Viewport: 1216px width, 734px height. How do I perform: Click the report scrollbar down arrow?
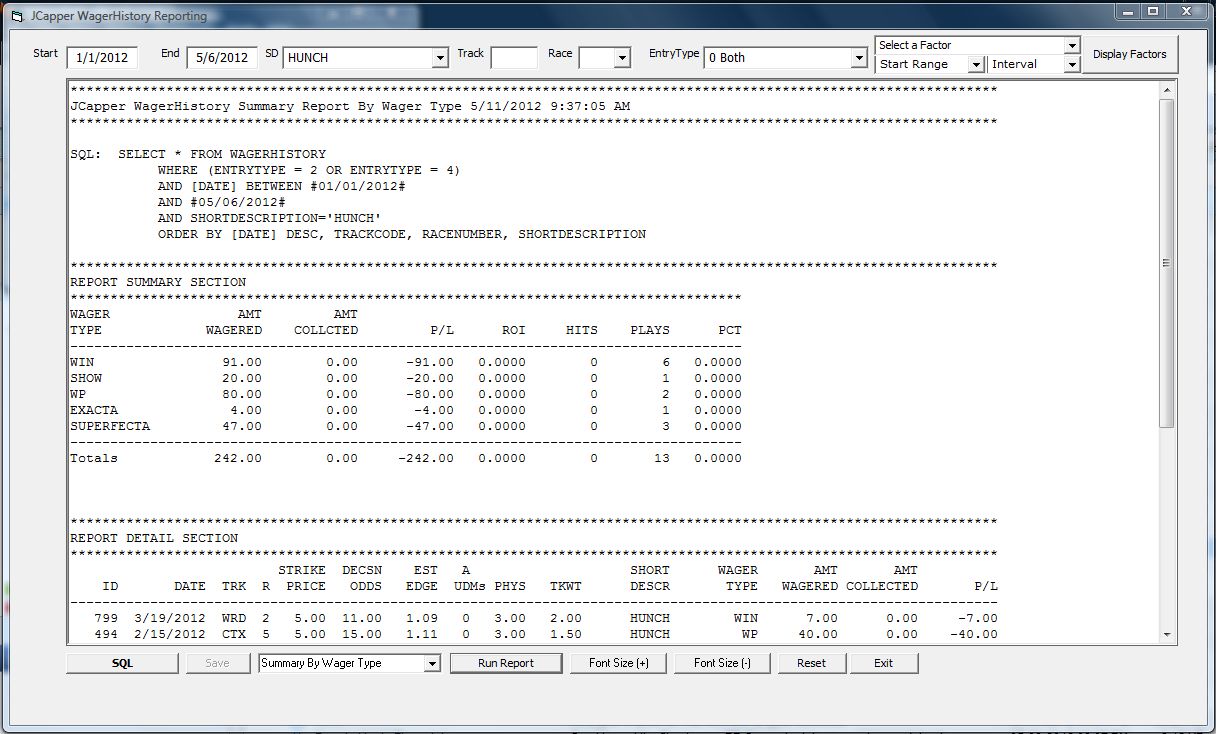[1166, 634]
